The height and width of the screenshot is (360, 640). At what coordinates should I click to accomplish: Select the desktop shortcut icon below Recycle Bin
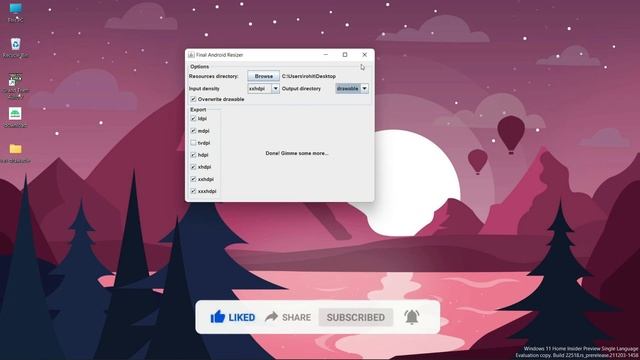pyautogui.click(x=16, y=86)
